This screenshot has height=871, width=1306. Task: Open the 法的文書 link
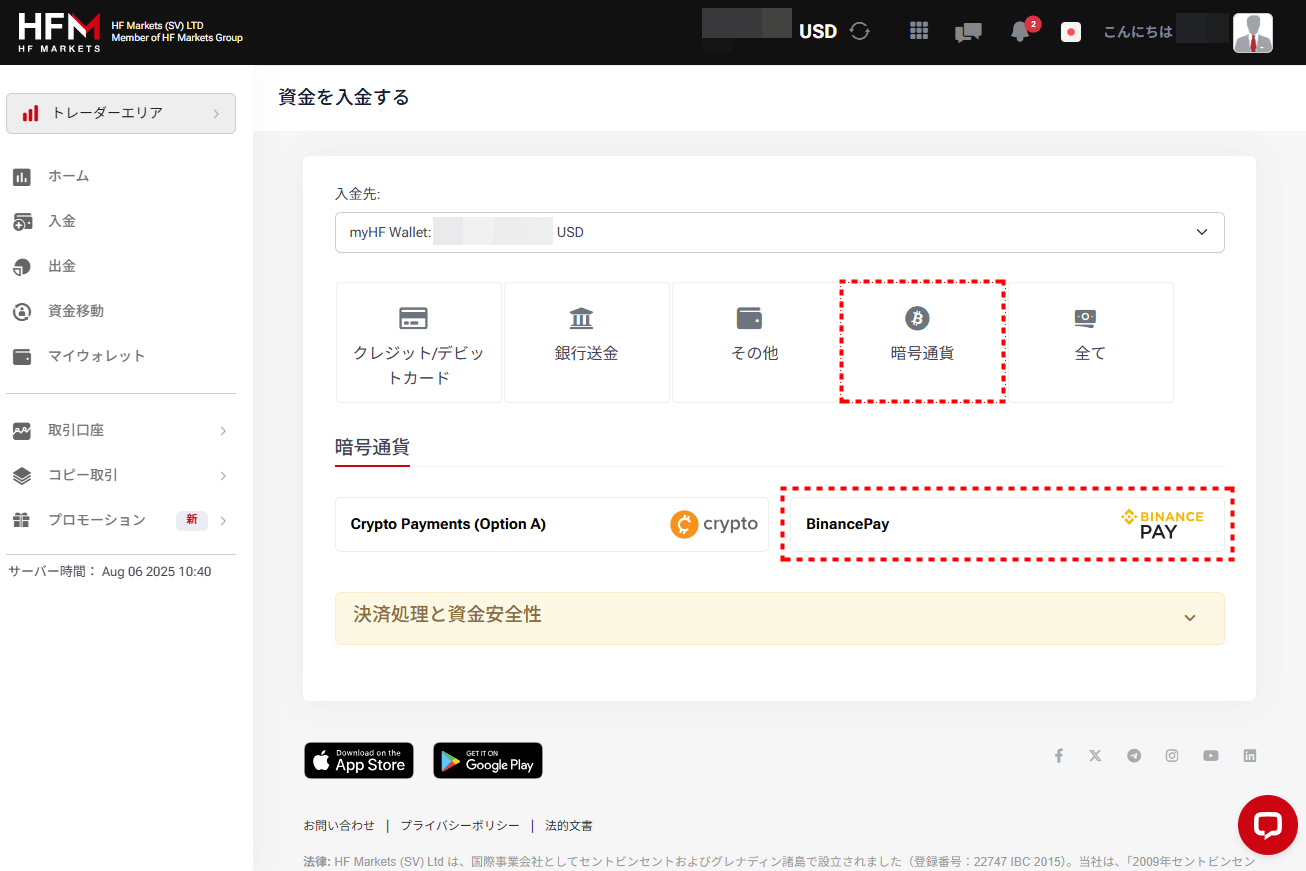pos(569,826)
